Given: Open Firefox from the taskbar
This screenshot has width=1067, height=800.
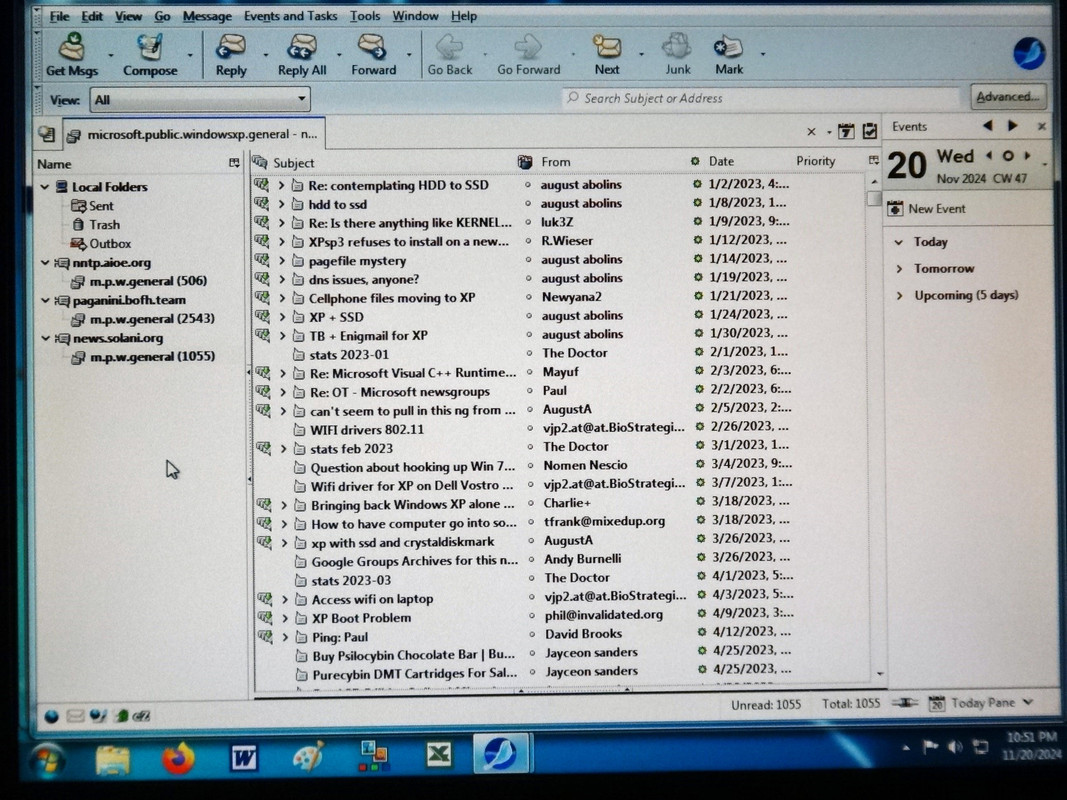Looking at the screenshot, I should (178, 758).
